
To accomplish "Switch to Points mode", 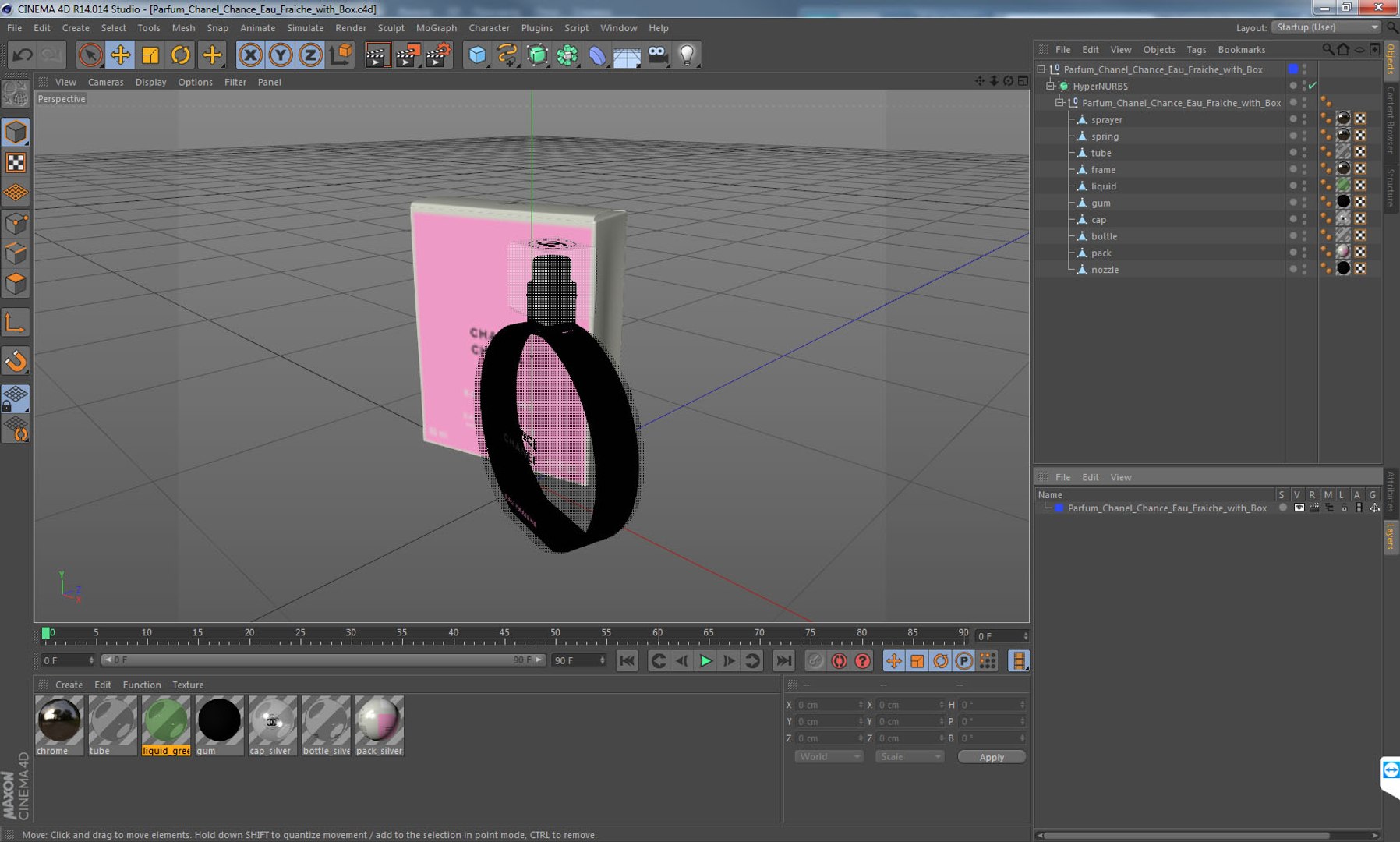I will pyautogui.click(x=16, y=224).
